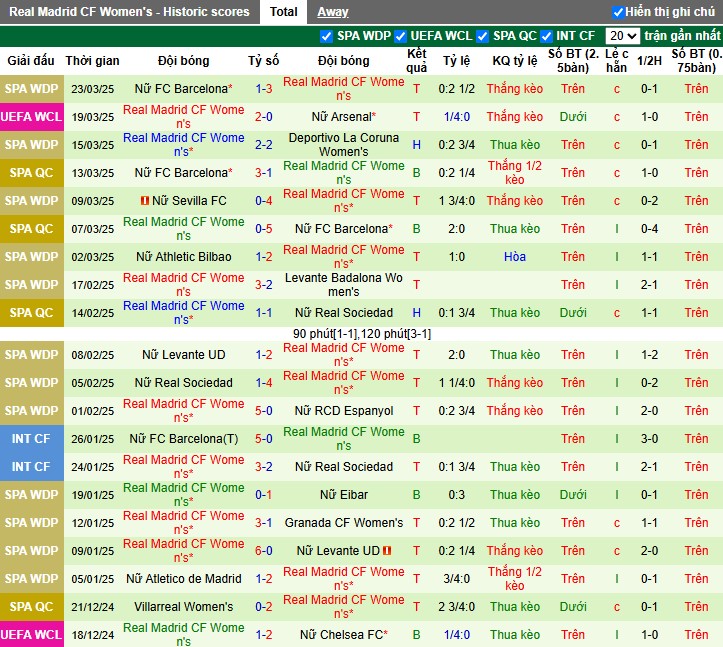The height and width of the screenshot is (647, 723).
Task: Click Real Madrid CF Women's link on 02/03/25 row
Action: (x=344, y=256)
